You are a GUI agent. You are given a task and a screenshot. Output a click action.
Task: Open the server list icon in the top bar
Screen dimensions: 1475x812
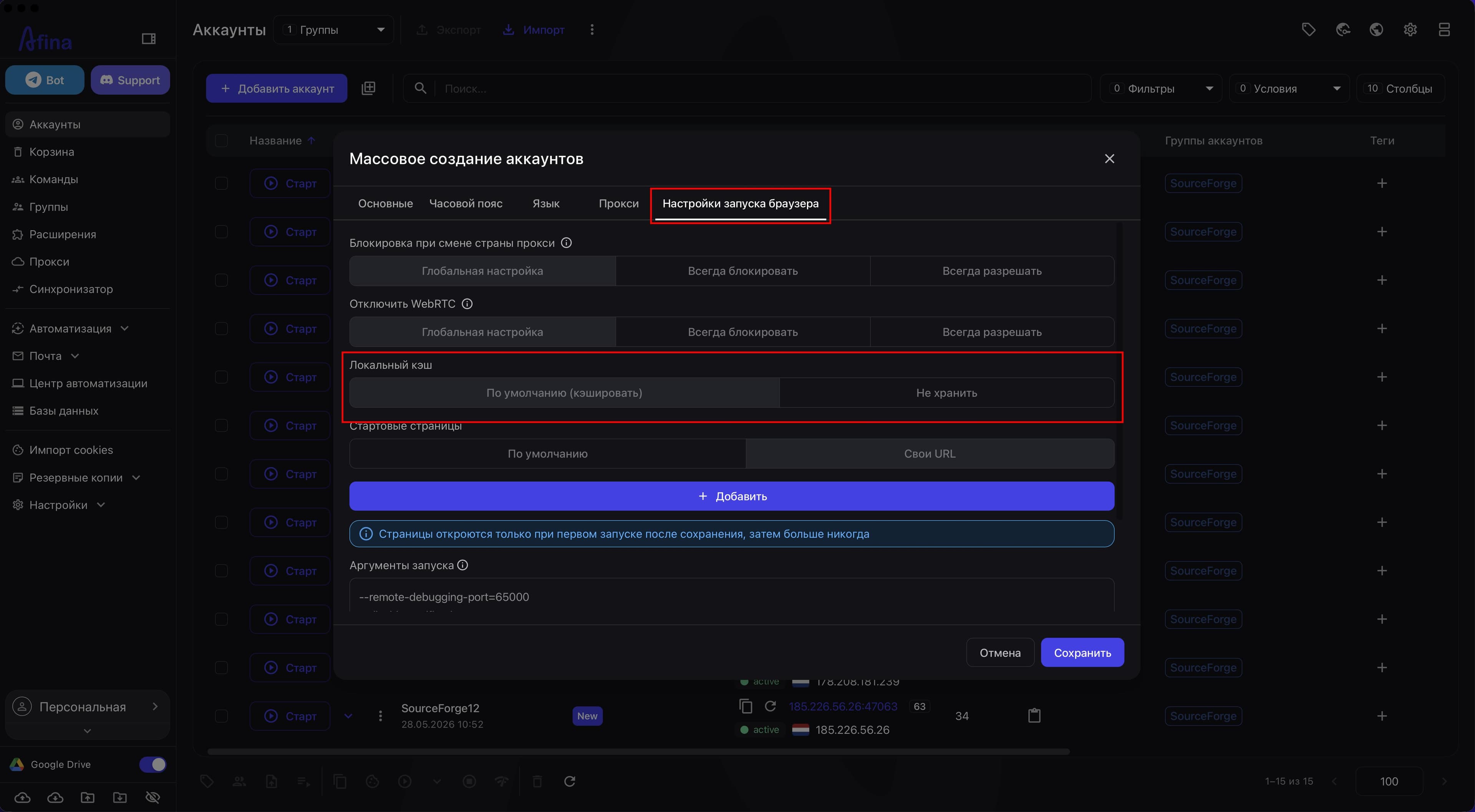1444,29
